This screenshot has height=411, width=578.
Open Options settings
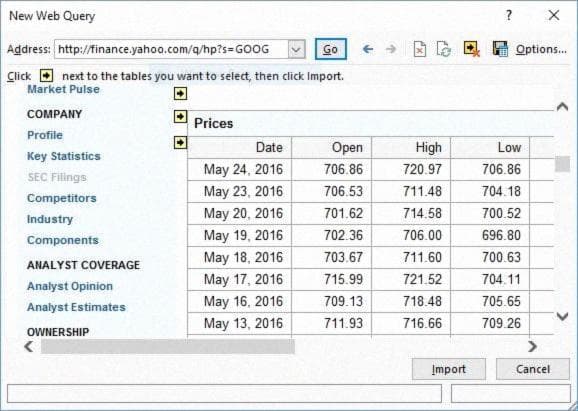tap(541, 49)
